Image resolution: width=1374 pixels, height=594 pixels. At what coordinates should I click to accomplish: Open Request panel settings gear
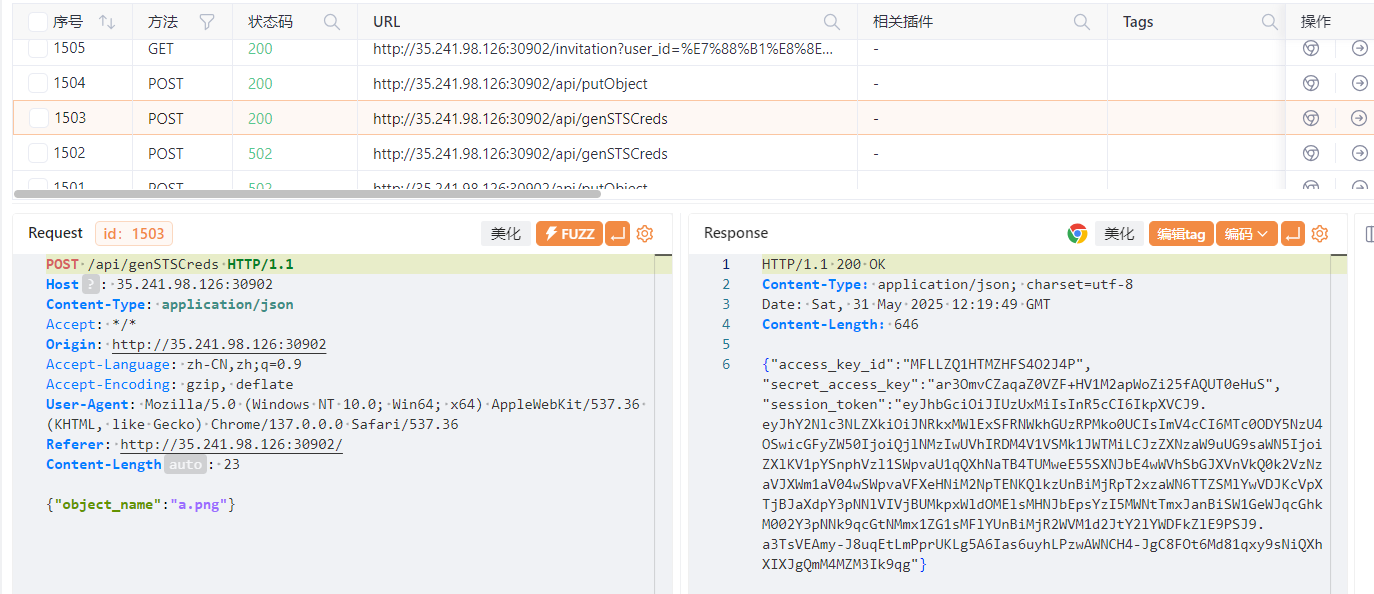645,234
